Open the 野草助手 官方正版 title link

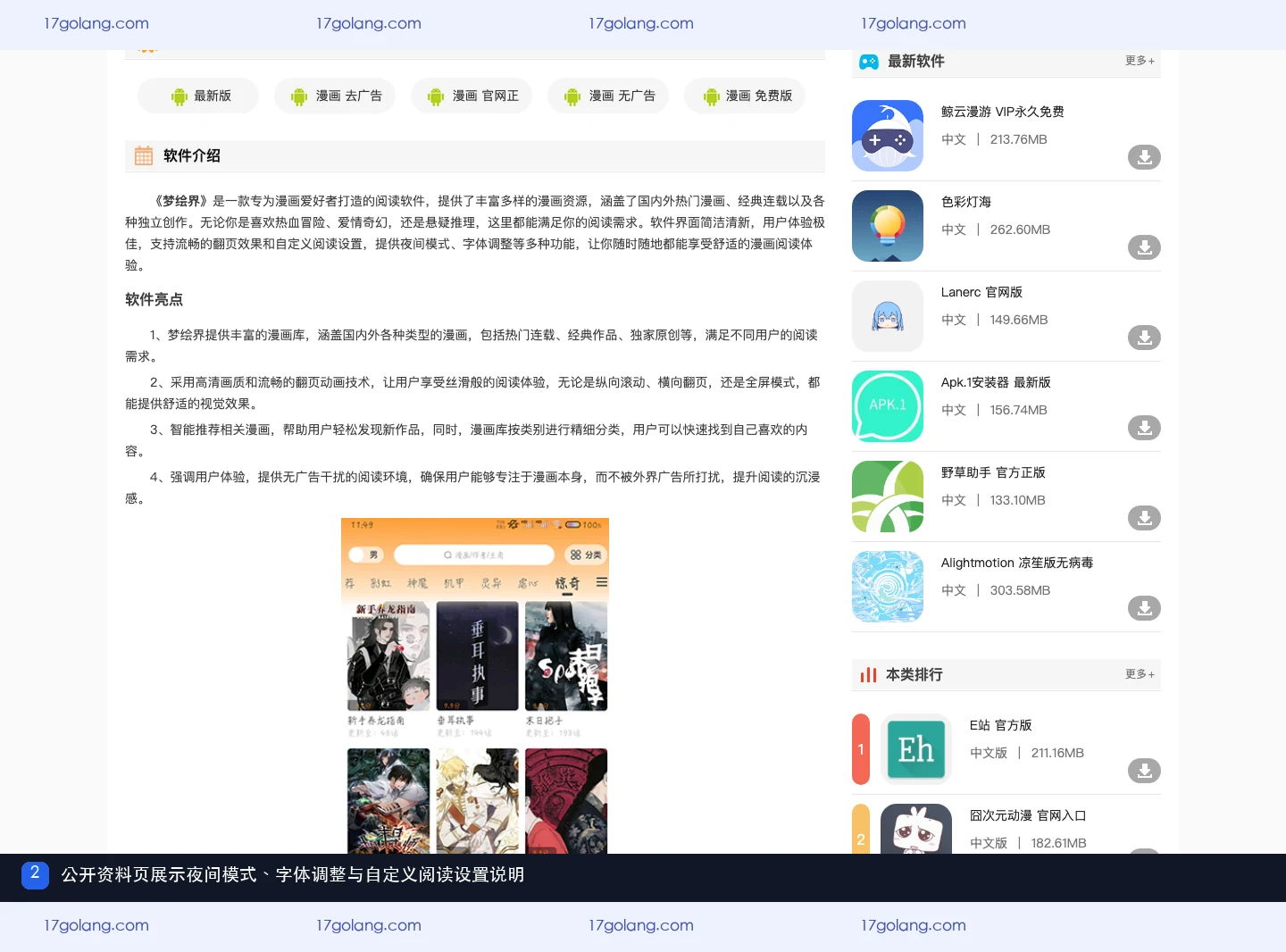pos(993,472)
